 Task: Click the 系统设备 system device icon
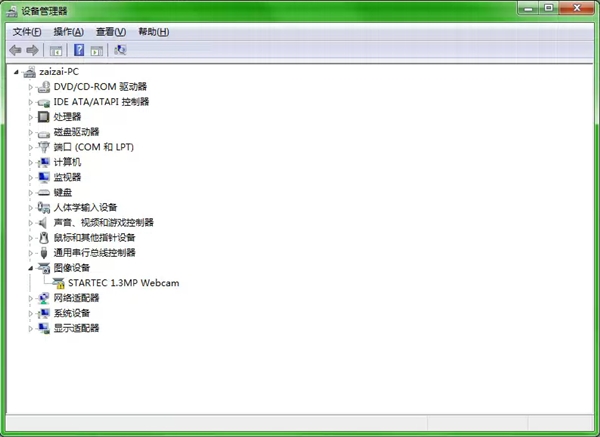43,313
